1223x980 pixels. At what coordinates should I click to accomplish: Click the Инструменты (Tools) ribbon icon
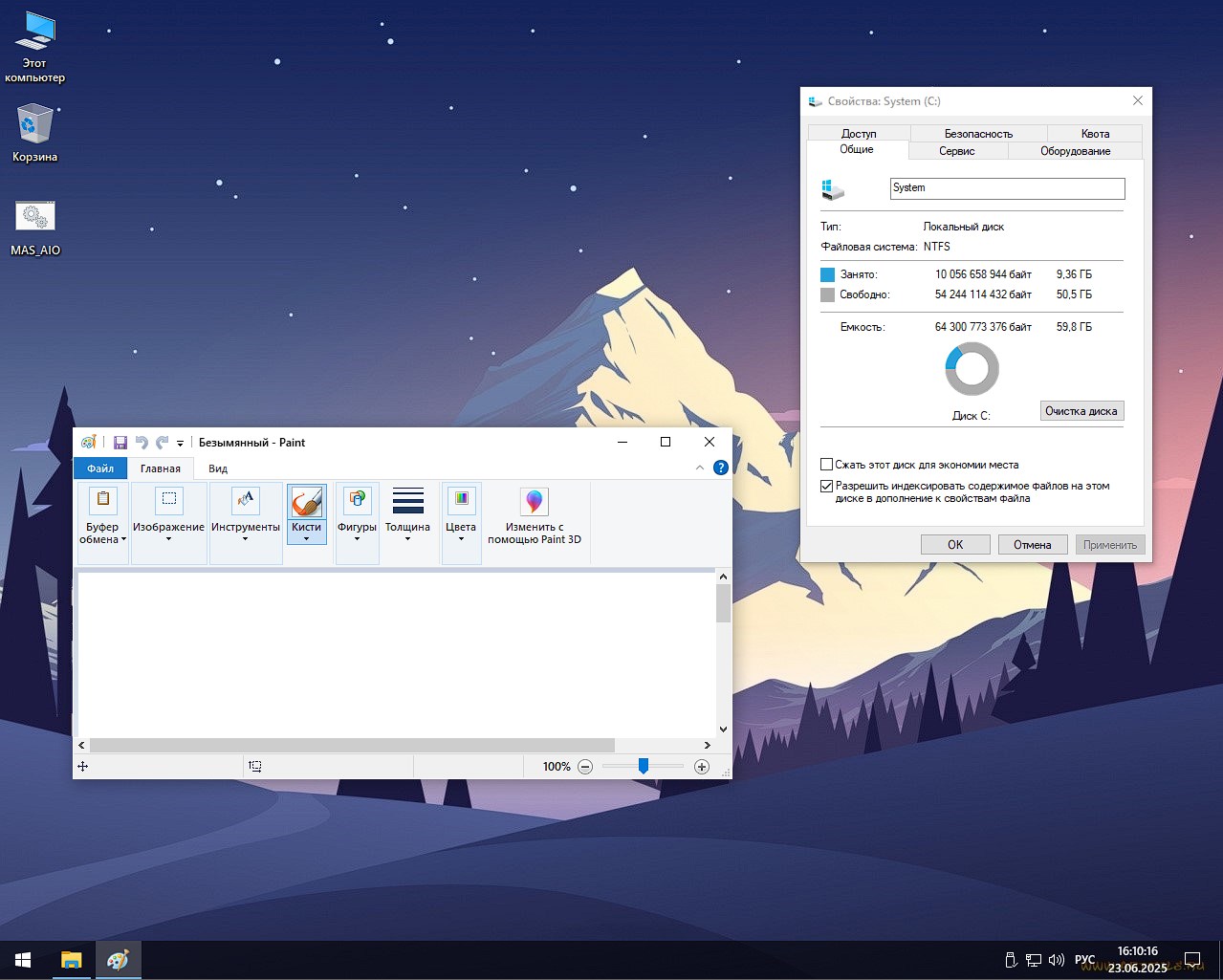point(246,499)
